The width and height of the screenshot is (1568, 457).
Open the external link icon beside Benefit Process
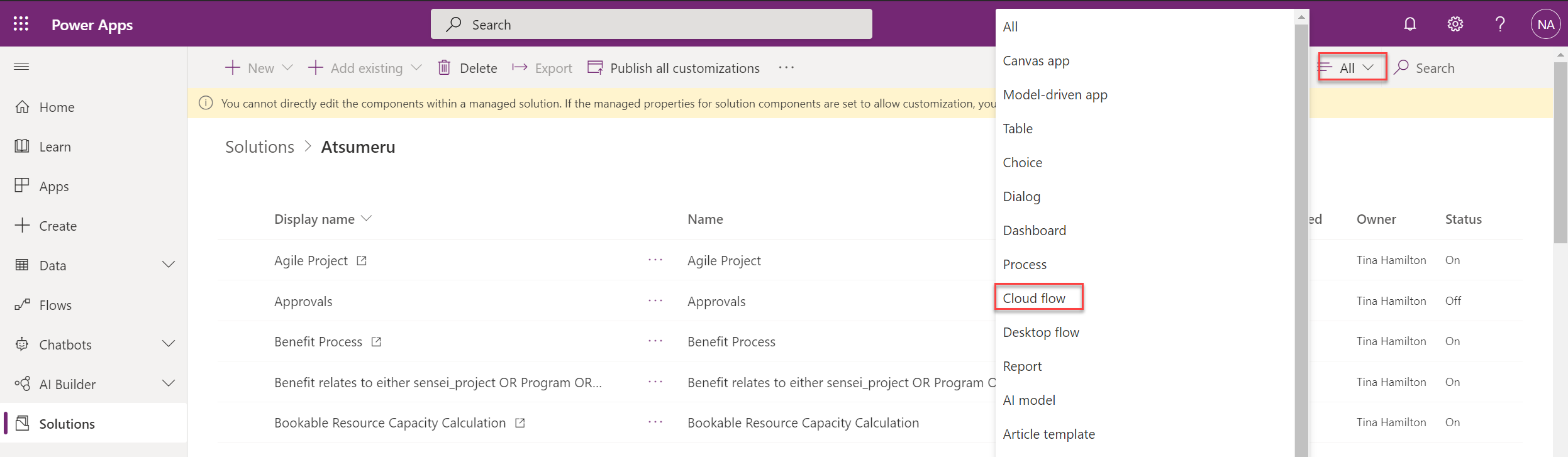376,341
